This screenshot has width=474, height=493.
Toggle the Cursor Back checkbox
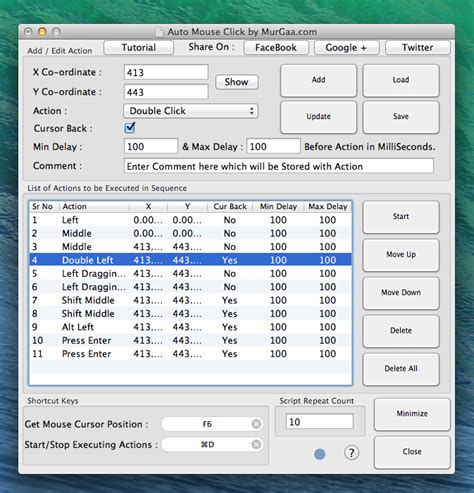click(x=130, y=128)
